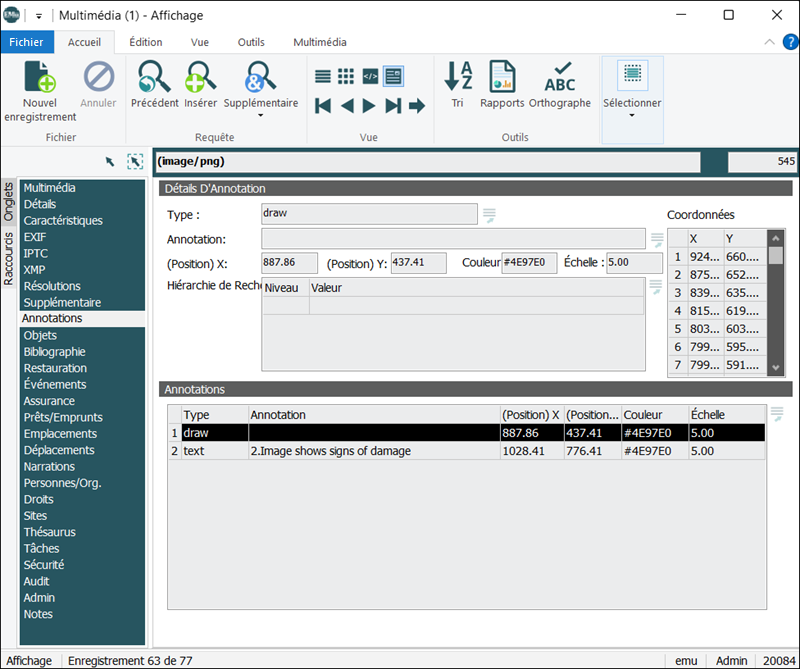Switch to contact sheet grid view
The width and height of the screenshot is (800, 669).
click(346, 77)
